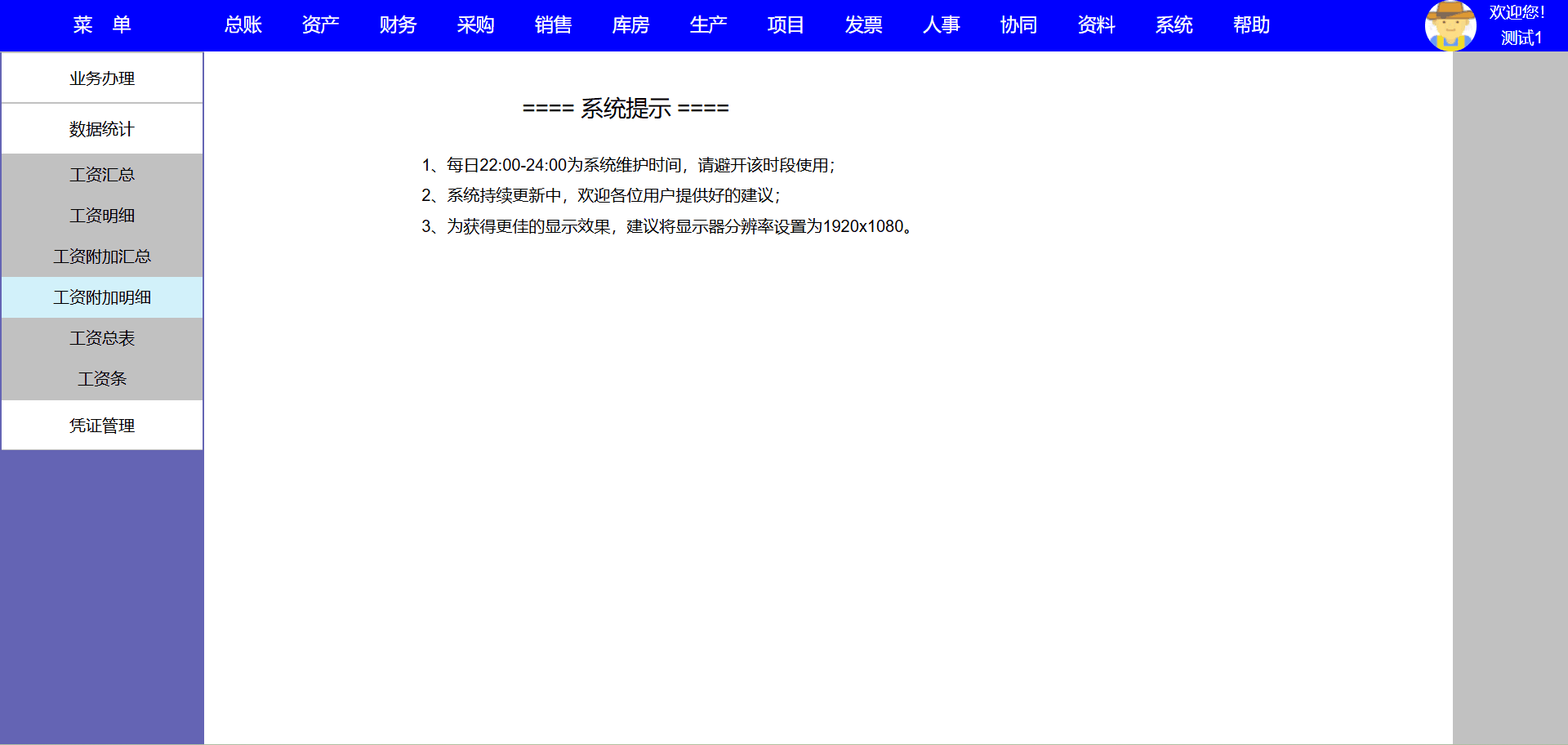Open 工资汇总 report
1568x745 pixels.
coord(102,175)
